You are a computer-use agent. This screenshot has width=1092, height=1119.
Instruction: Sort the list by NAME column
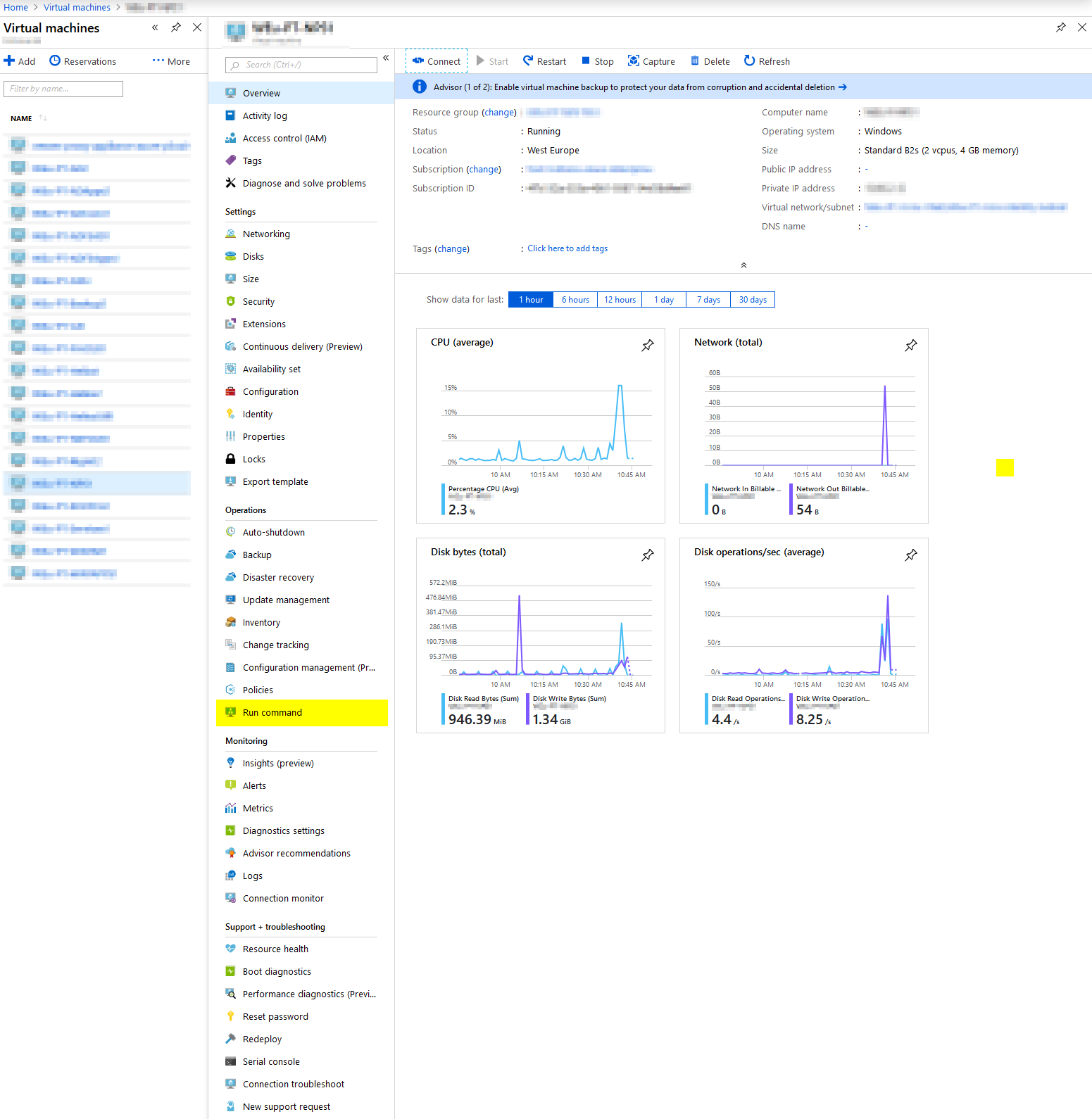[x=29, y=118]
